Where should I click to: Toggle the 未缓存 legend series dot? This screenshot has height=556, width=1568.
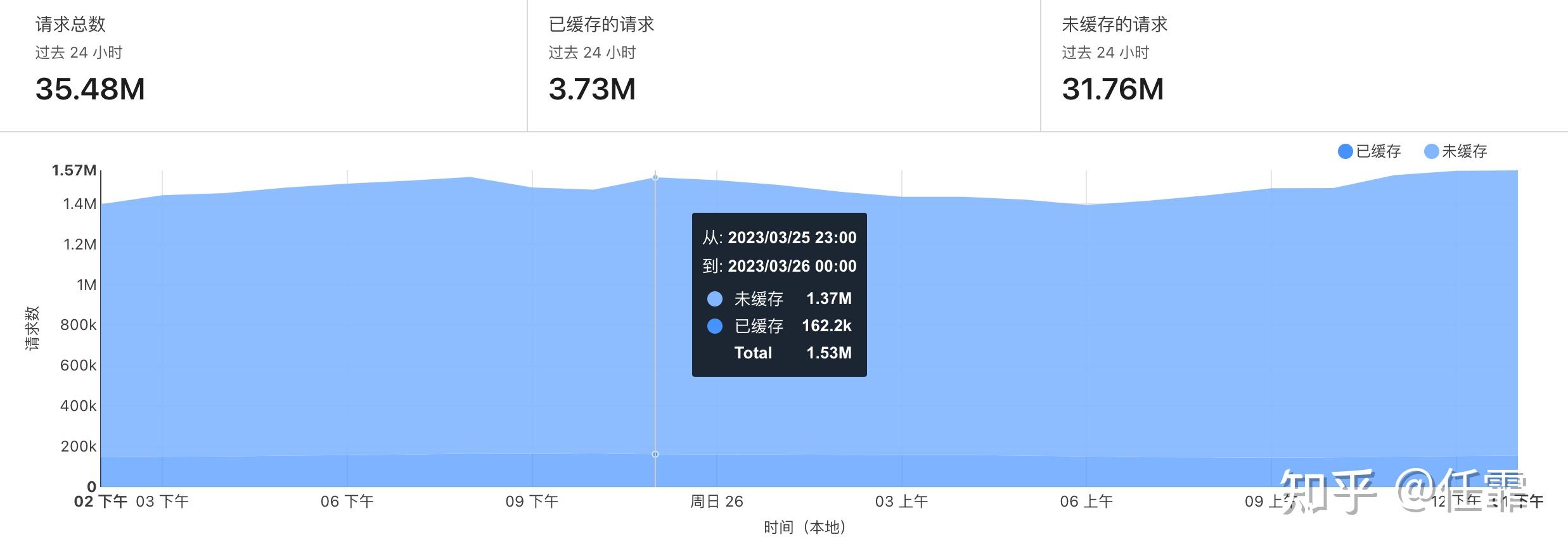[x=1431, y=151]
